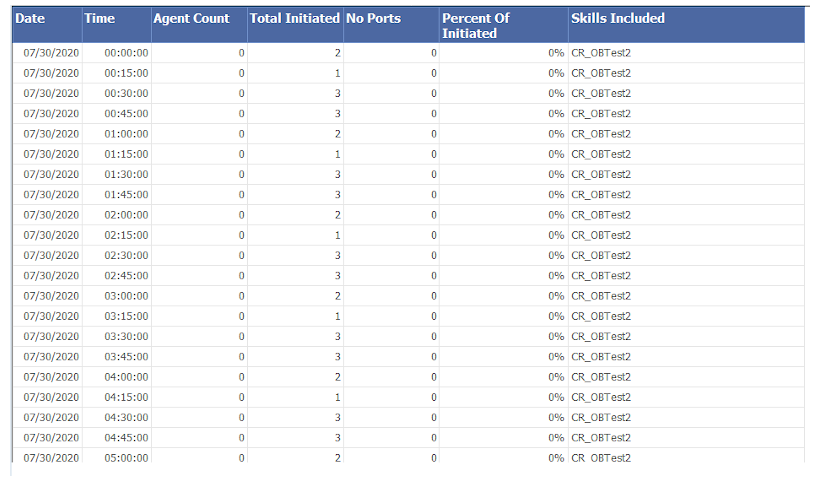Image resolution: width=816 pixels, height=499 pixels.
Task: Select the No Ports column header
Action: click(391, 25)
